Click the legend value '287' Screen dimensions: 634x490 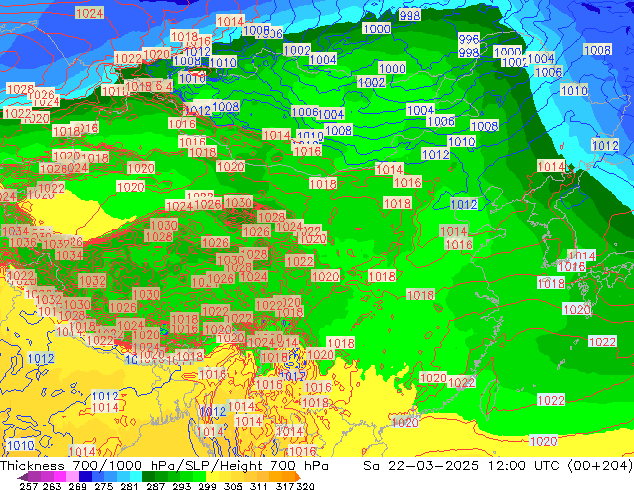click(x=155, y=486)
